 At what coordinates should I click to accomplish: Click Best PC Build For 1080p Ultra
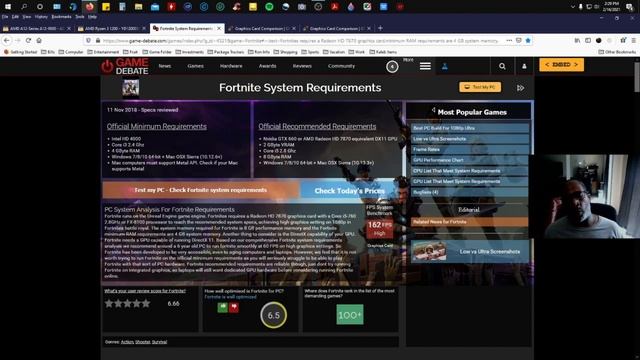(469, 128)
